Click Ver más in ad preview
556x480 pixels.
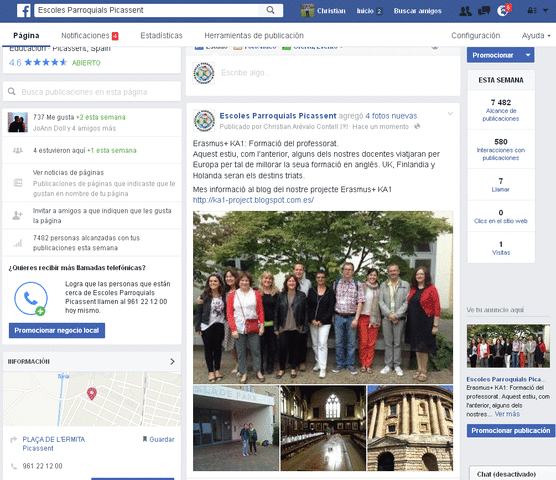(x=507, y=414)
